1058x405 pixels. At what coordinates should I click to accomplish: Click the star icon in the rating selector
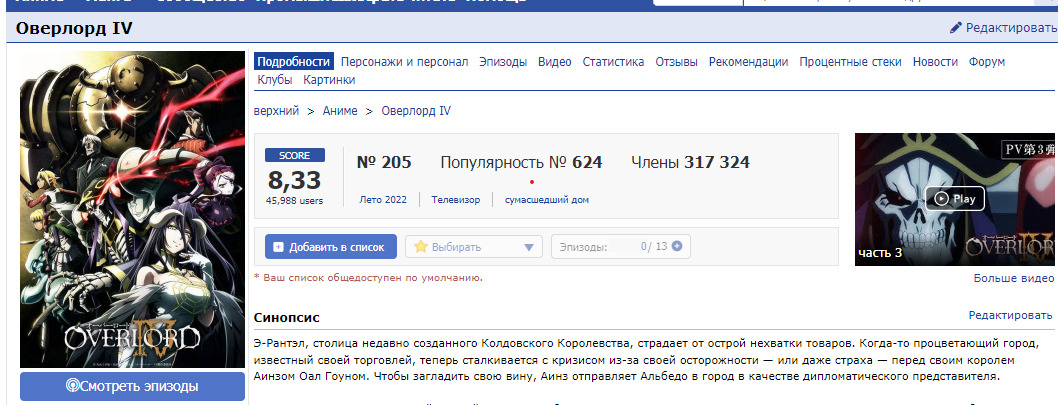click(421, 247)
